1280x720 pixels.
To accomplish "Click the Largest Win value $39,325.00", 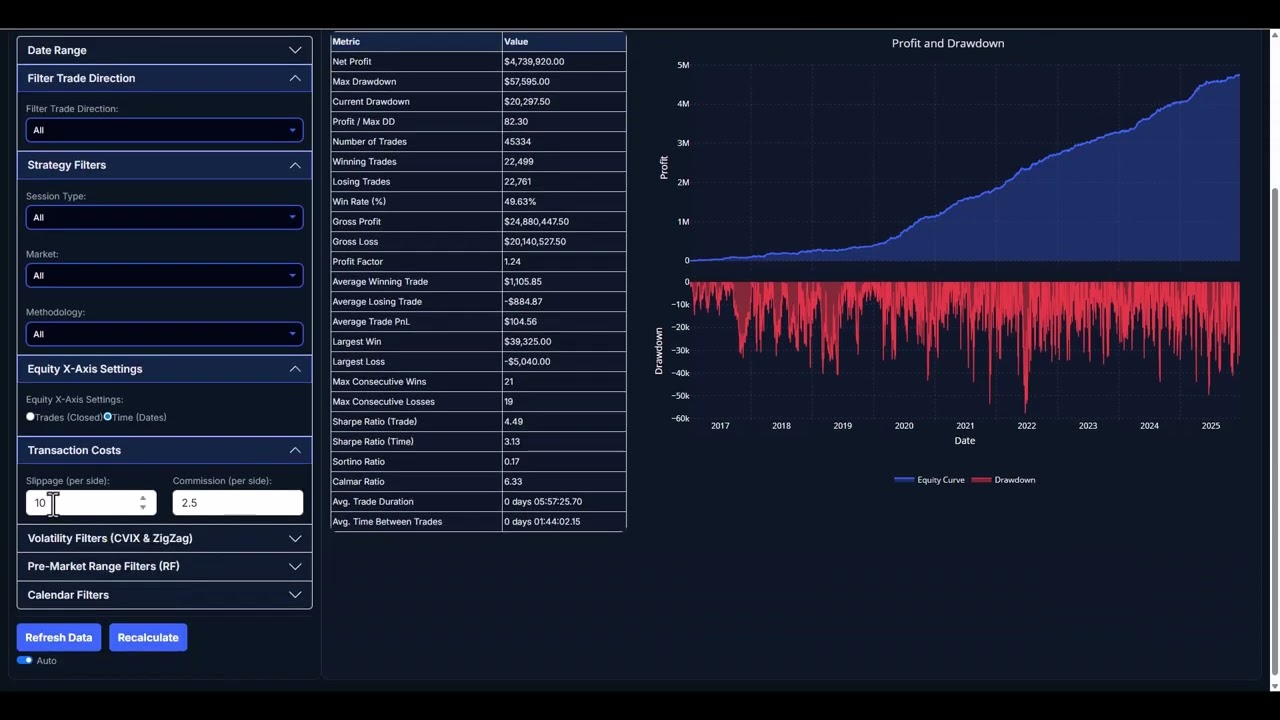I will click(527, 342).
